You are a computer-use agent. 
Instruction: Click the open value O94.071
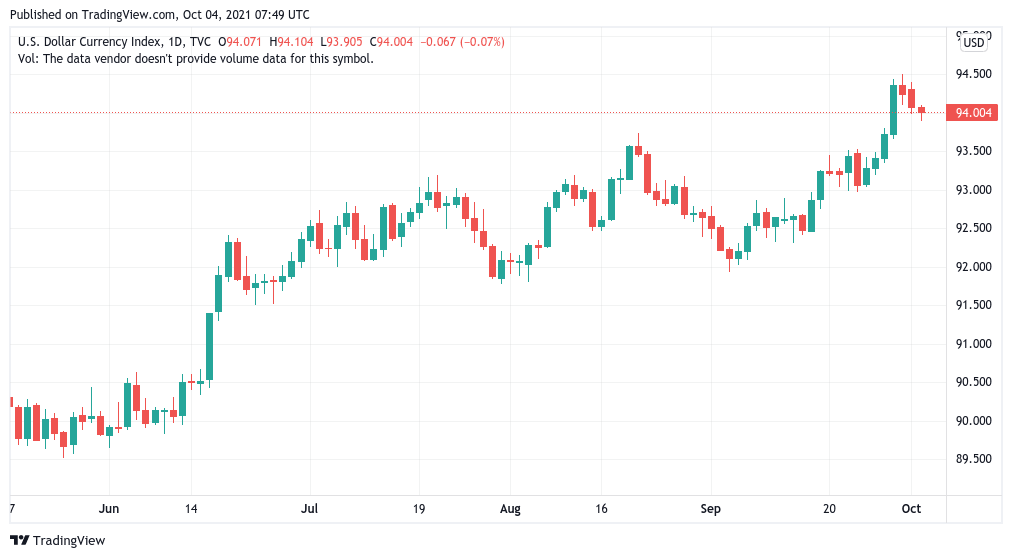click(x=244, y=42)
